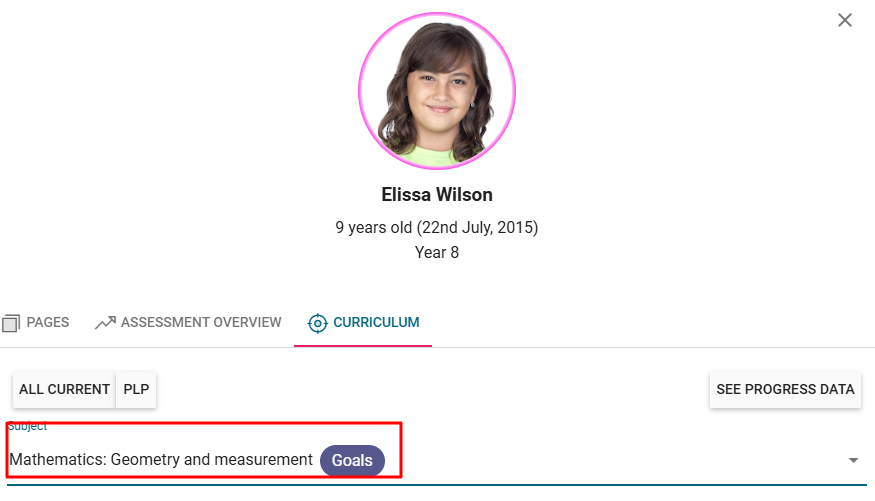Select the Curriculum tab label
Viewport: 875px width, 501px height.
point(376,323)
